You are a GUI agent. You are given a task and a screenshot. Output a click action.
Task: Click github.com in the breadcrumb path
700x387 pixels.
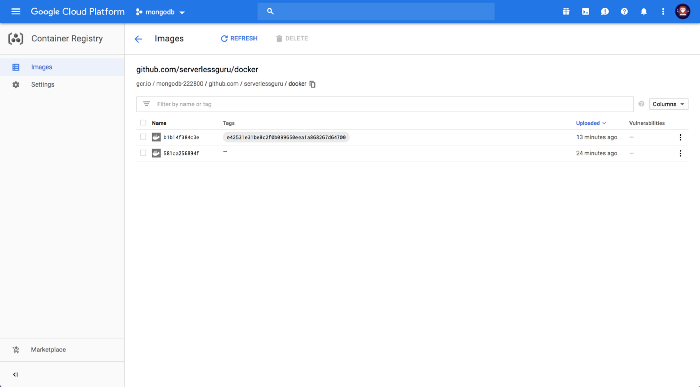223,83
